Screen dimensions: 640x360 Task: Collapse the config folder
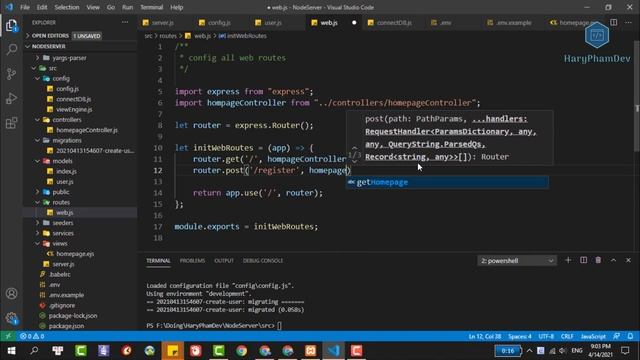(x=38, y=78)
